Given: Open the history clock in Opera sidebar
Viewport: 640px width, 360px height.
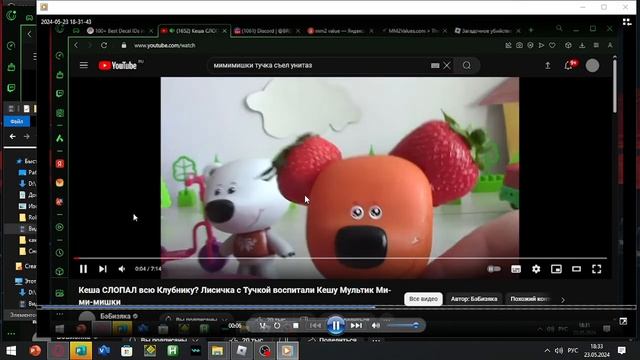Looking at the screenshot, I should (60, 253).
